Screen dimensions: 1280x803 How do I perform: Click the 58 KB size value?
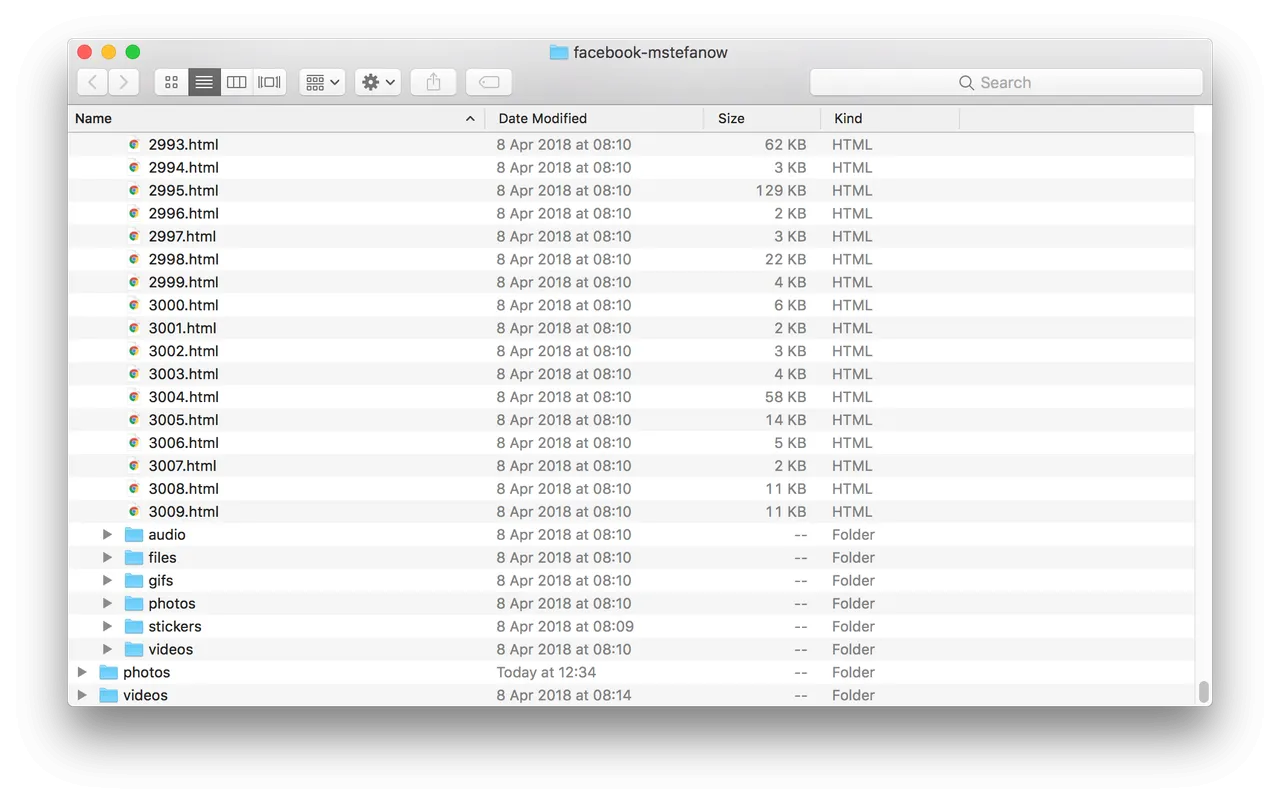(x=786, y=397)
